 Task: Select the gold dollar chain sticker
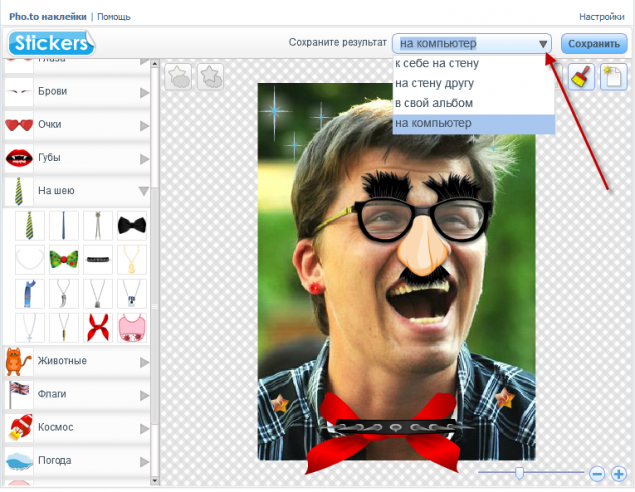132,259
